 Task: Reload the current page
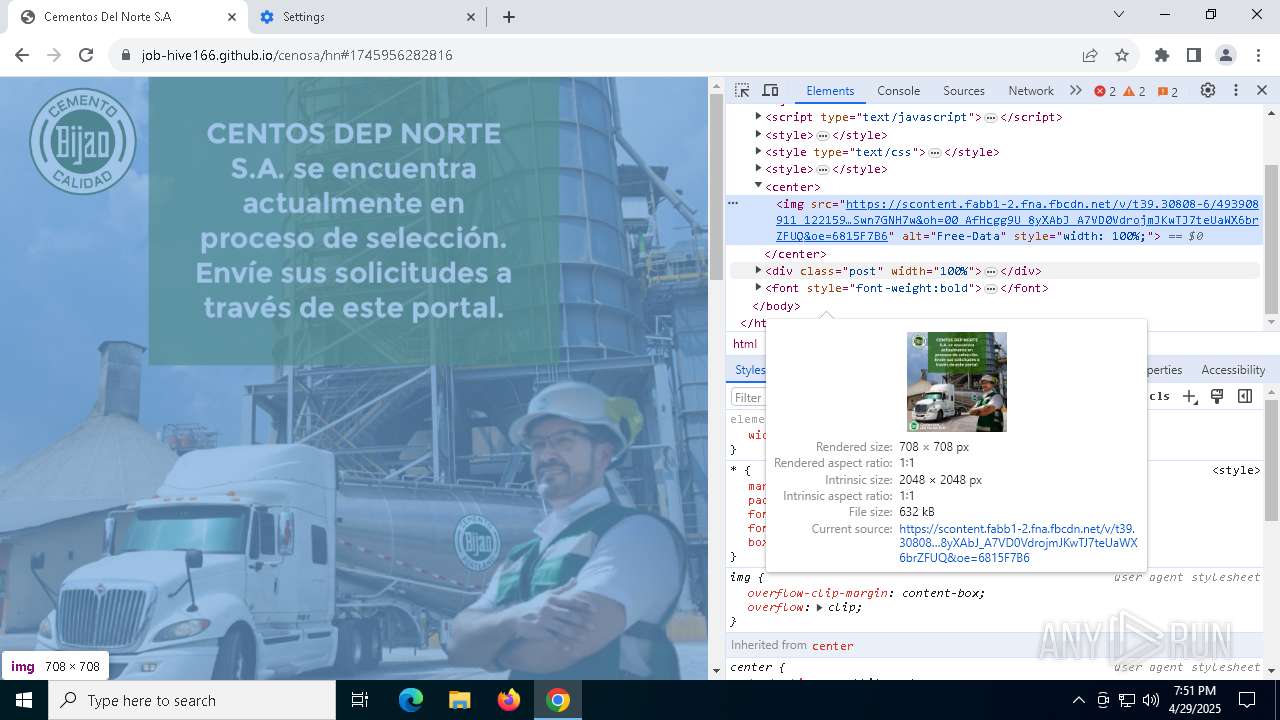click(86, 55)
